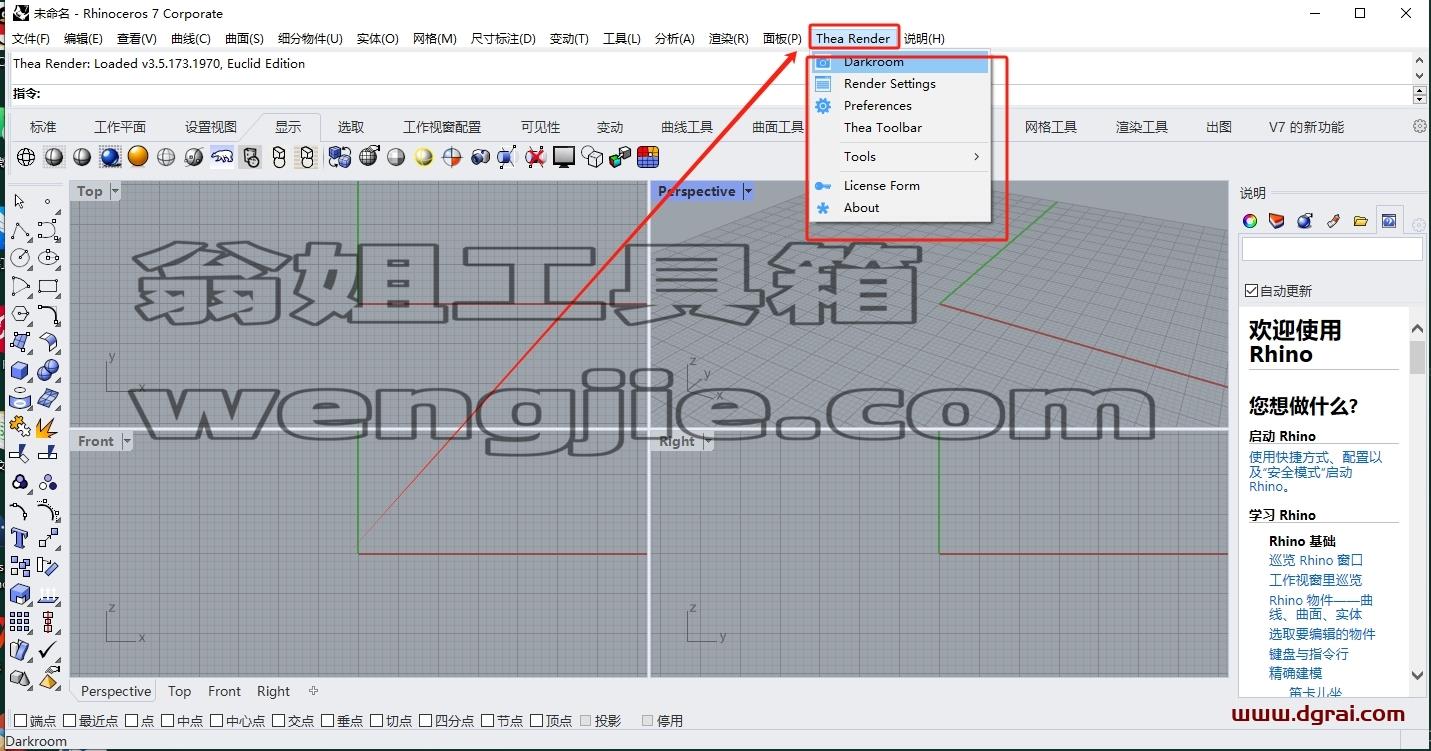Select the circle tool in sidebar

pos(19,258)
